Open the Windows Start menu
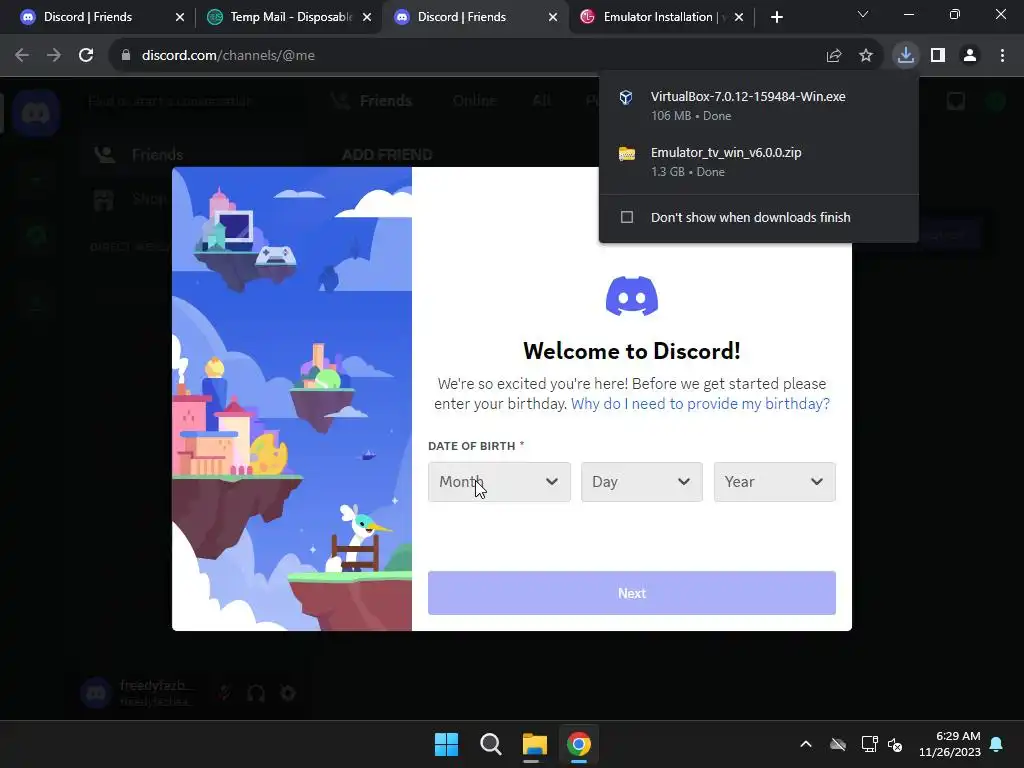This screenshot has width=1024, height=768. tap(447, 744)
